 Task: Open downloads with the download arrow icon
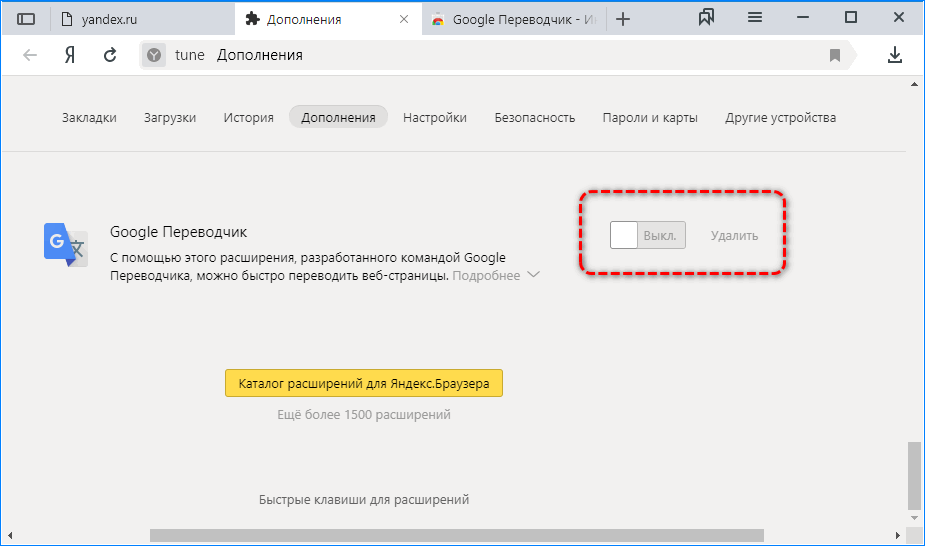tap(895, 55)
